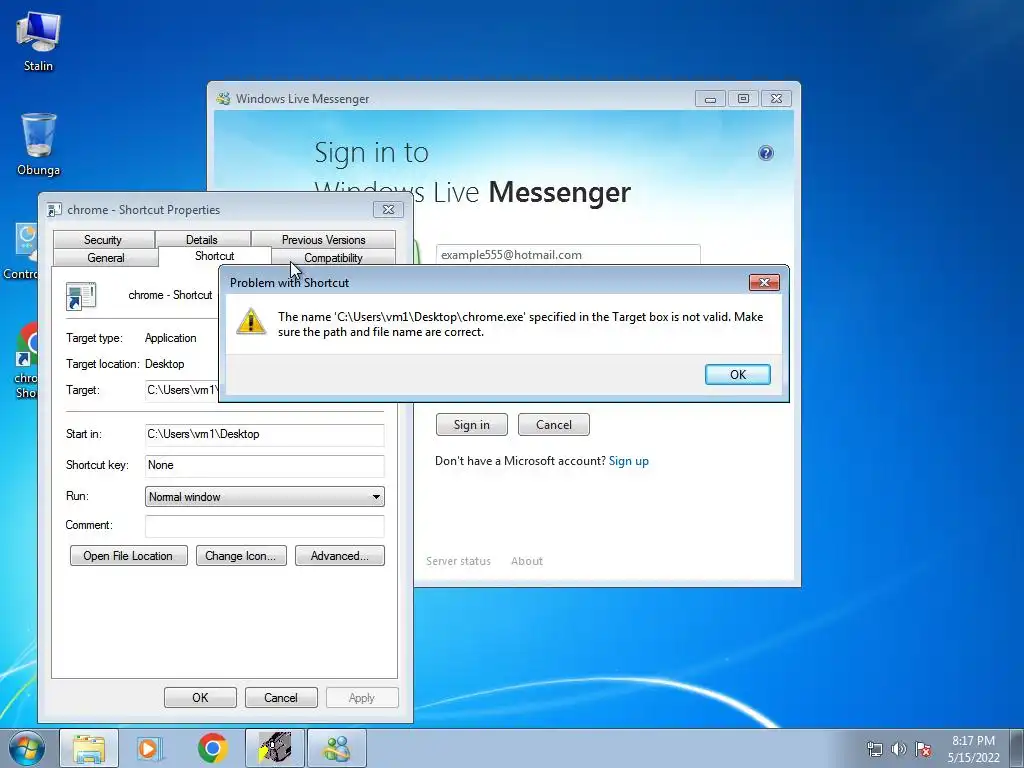Open Windows Explorer from the taskbar

89,748
